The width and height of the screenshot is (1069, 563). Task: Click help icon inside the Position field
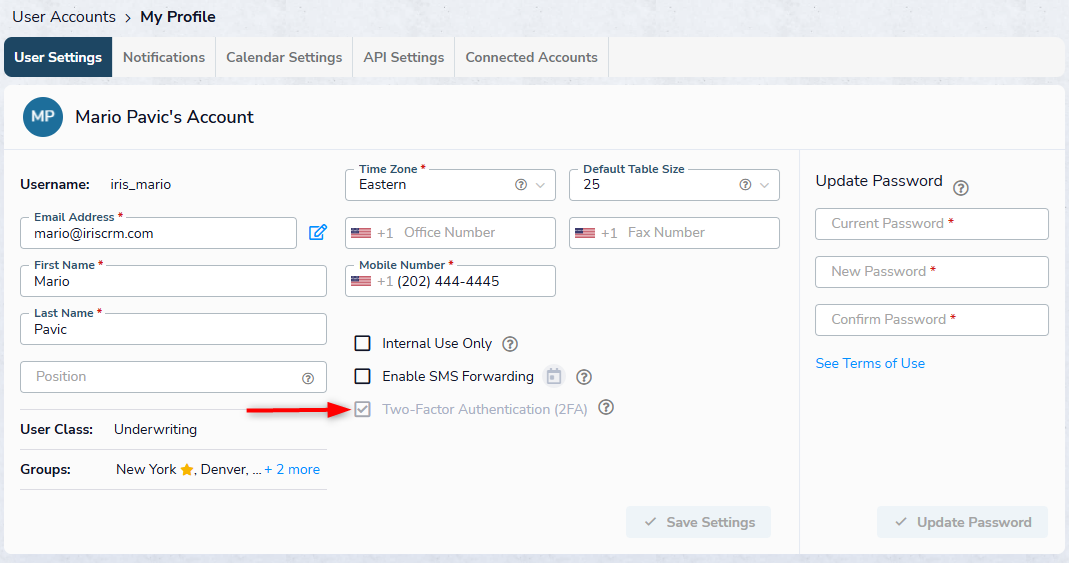[308, 378]
